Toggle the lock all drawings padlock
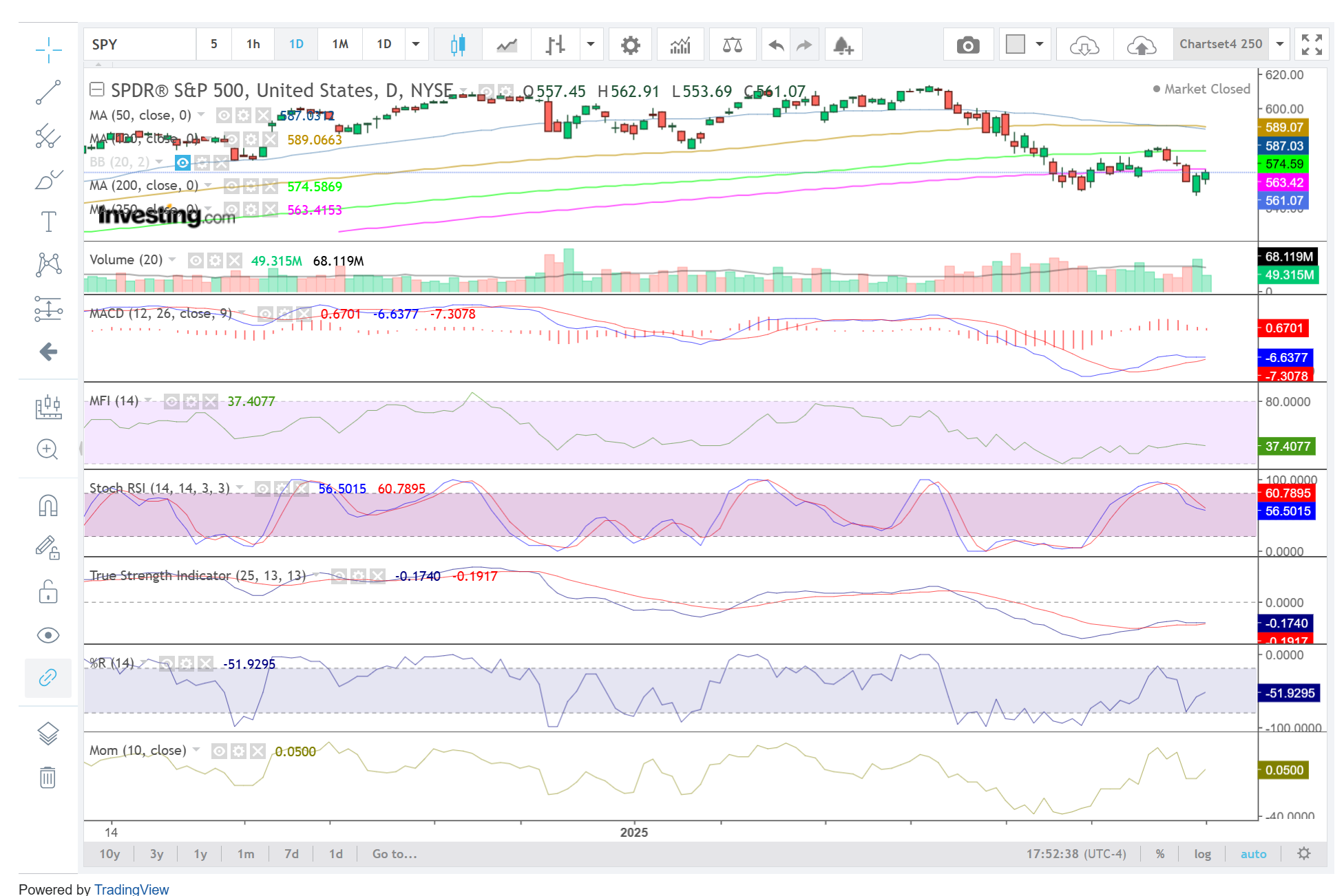Screen dimensions: 1344x896 tap(48, 592)
